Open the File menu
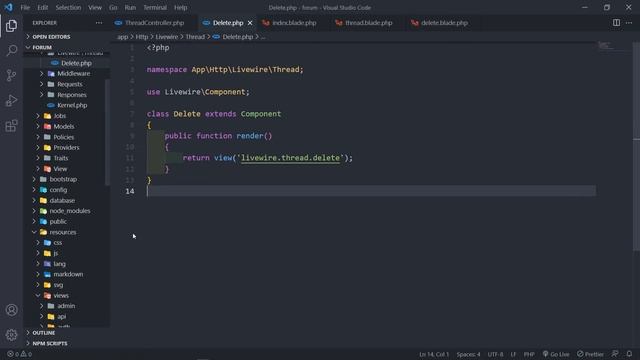 pos(25,7)
